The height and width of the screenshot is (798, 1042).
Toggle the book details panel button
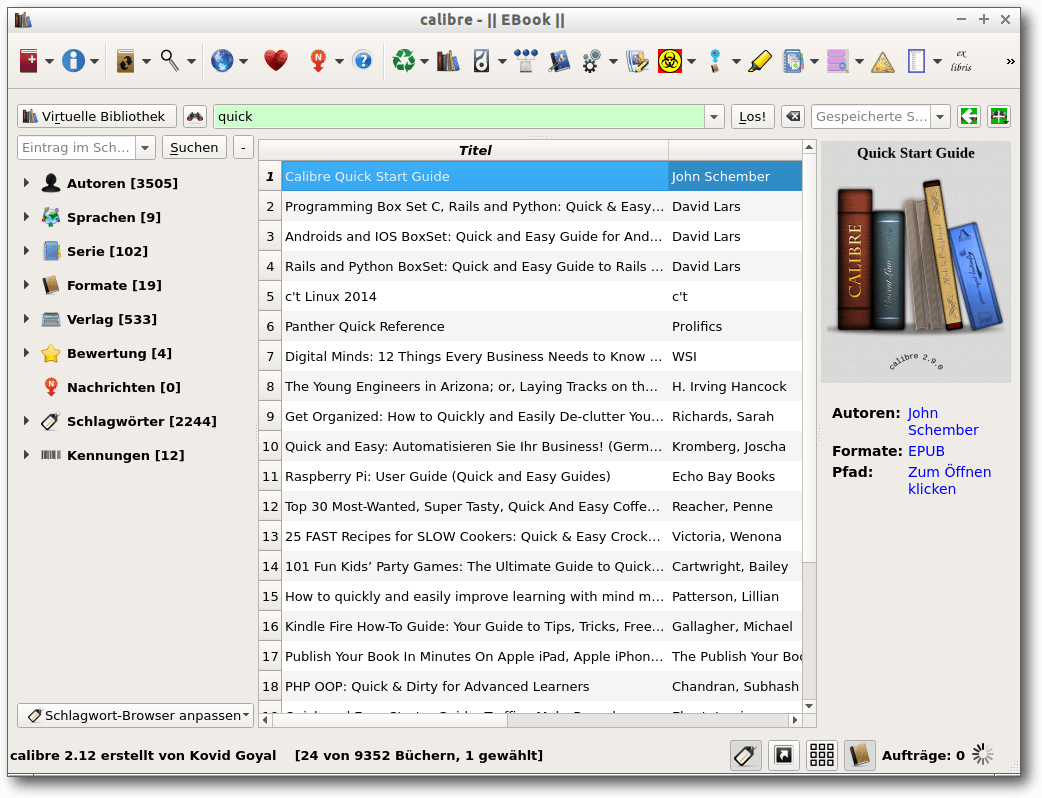point(859,755)
